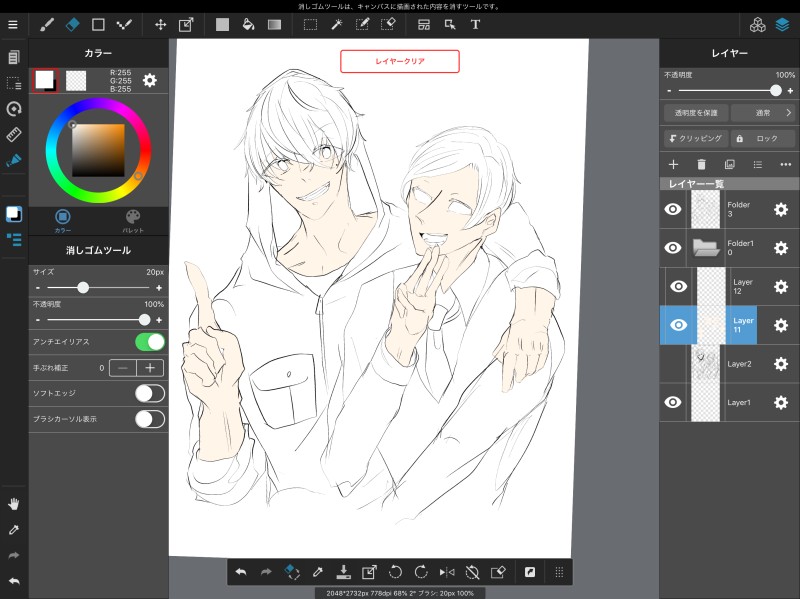Select the Panel divide tool
Image resolution: width=800 pixels, height=599 pixels.
pos(424,24)
